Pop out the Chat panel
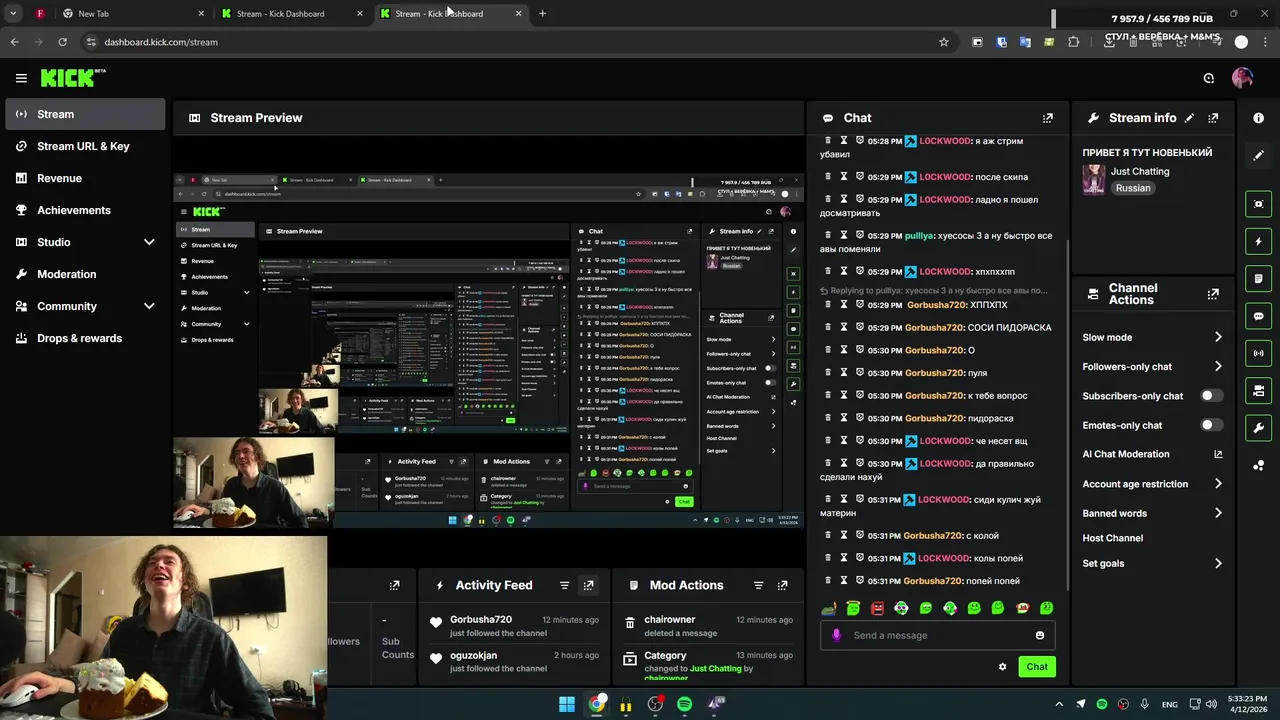 1047,118
